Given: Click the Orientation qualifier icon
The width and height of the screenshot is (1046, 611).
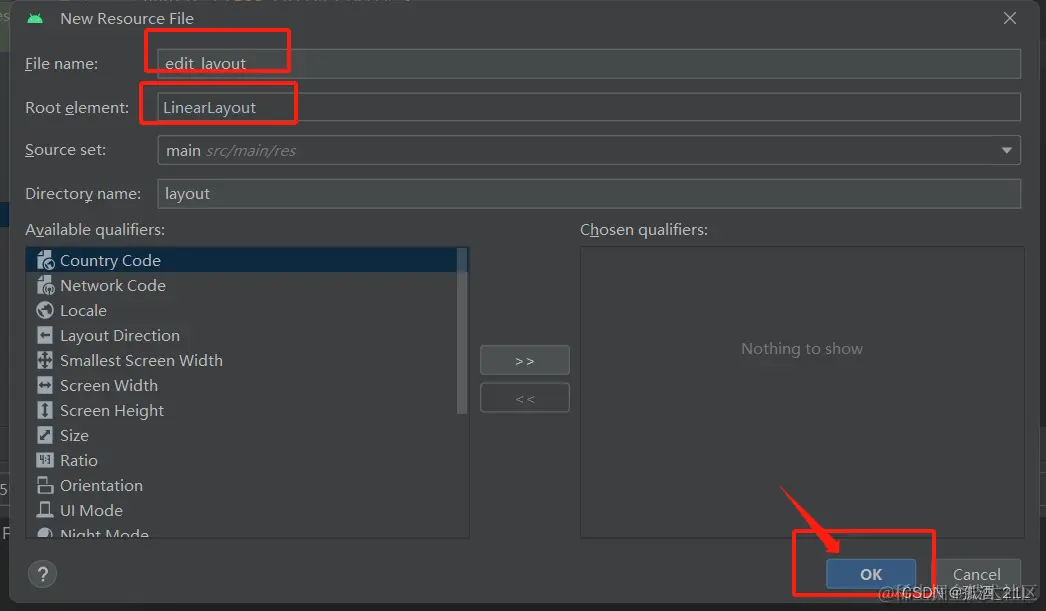Looking at the screenshot, I should [45, 486].
